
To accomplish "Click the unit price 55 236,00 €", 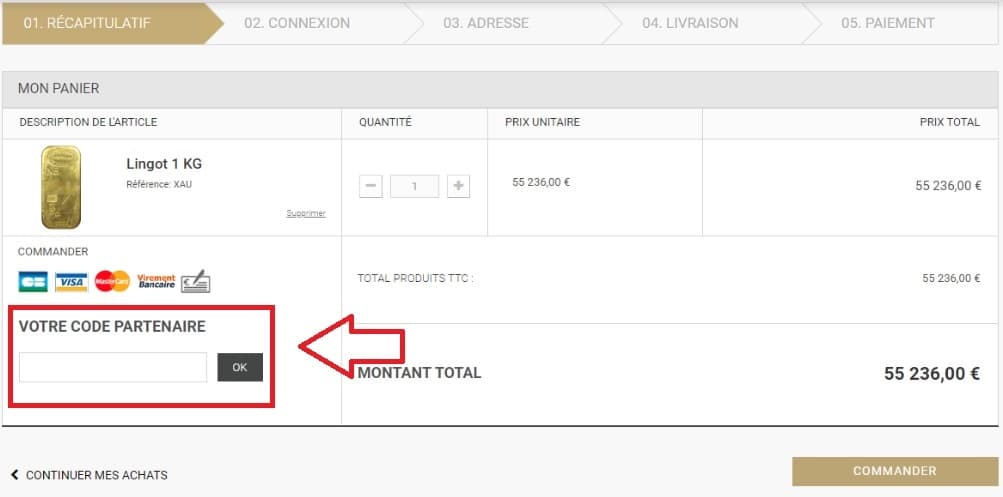I will pos(541,182).
